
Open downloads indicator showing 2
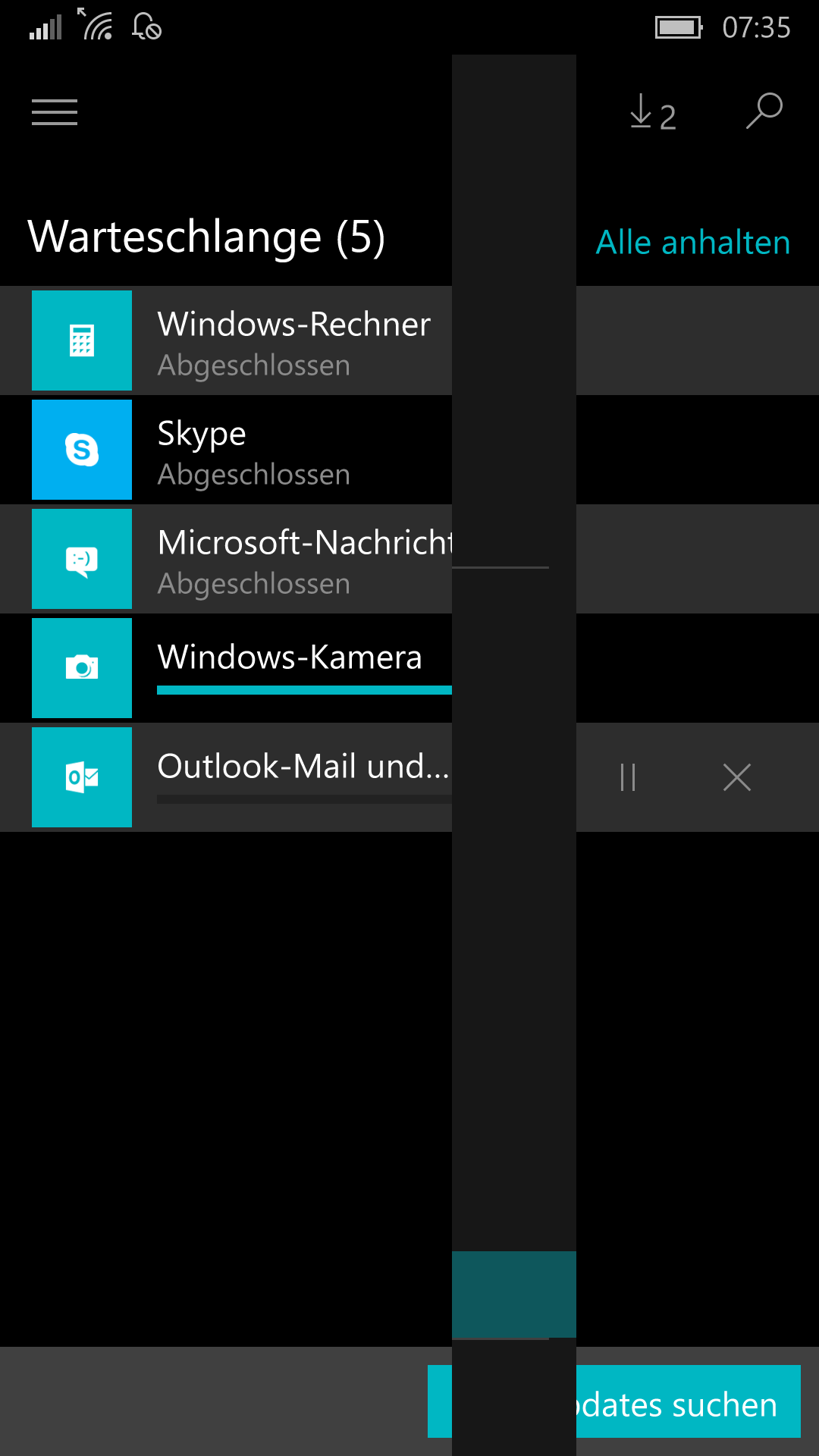pos(653,113)
